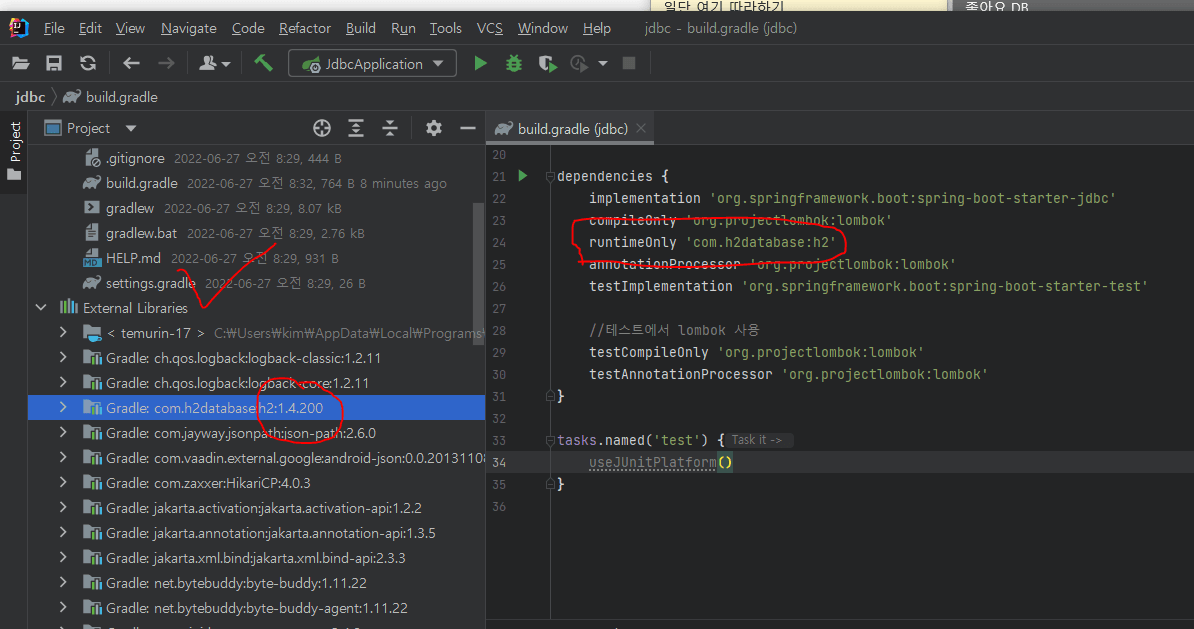Screen dimensions: 1194x629
Task: Toggle the Project sidebar tab
Action: pyautogui.click(x=14, y=150)
